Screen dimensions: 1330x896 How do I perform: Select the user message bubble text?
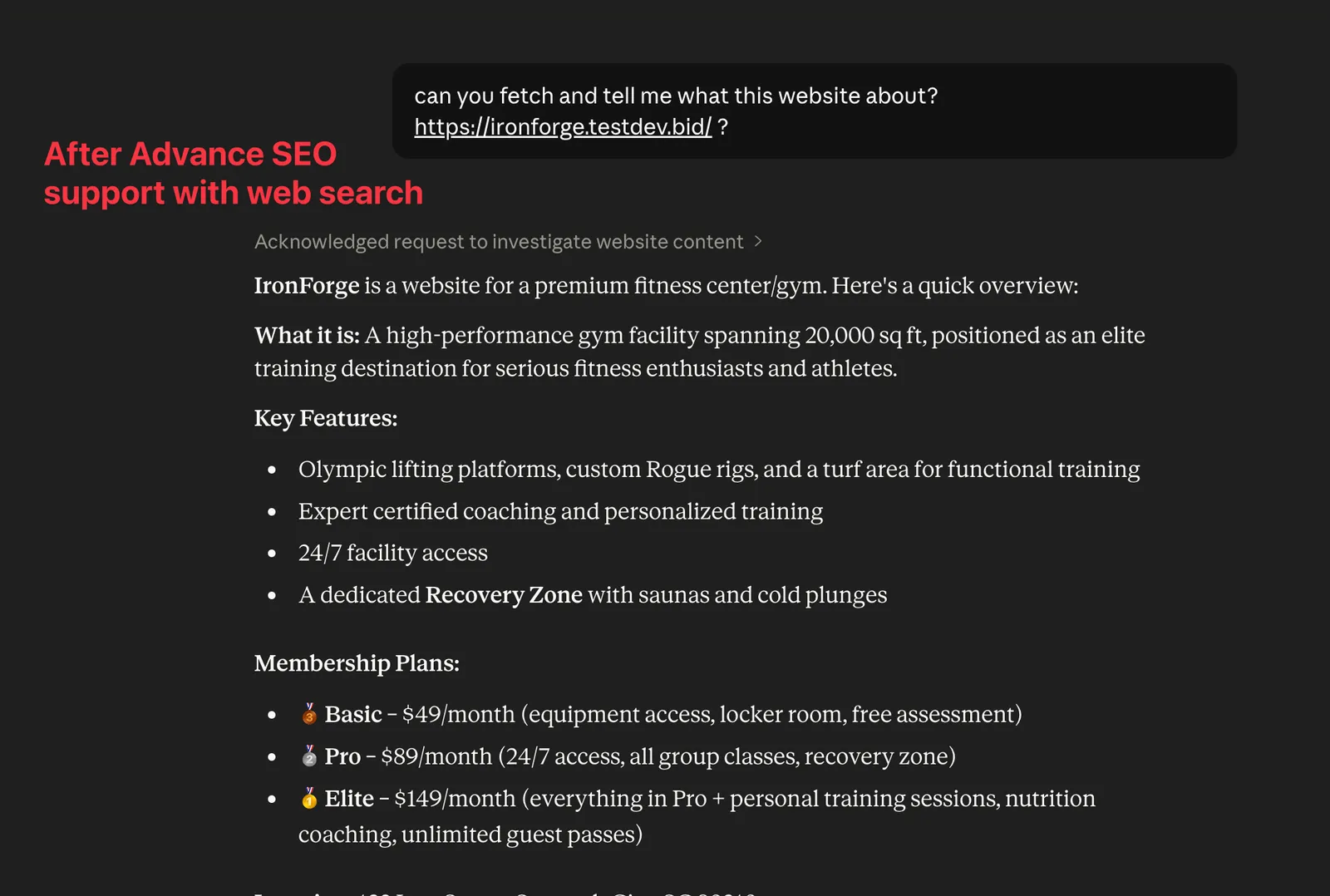[x=676, y=111]
